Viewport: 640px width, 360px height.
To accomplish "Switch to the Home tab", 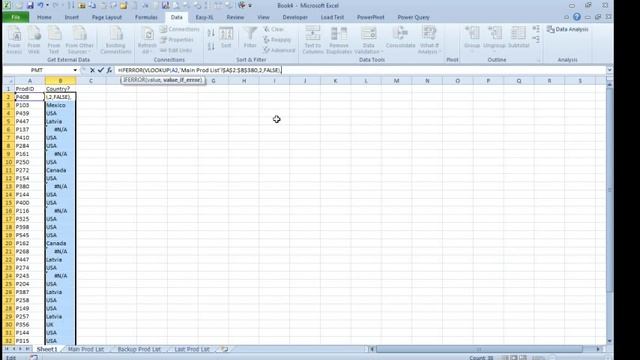I will [44, 17].
